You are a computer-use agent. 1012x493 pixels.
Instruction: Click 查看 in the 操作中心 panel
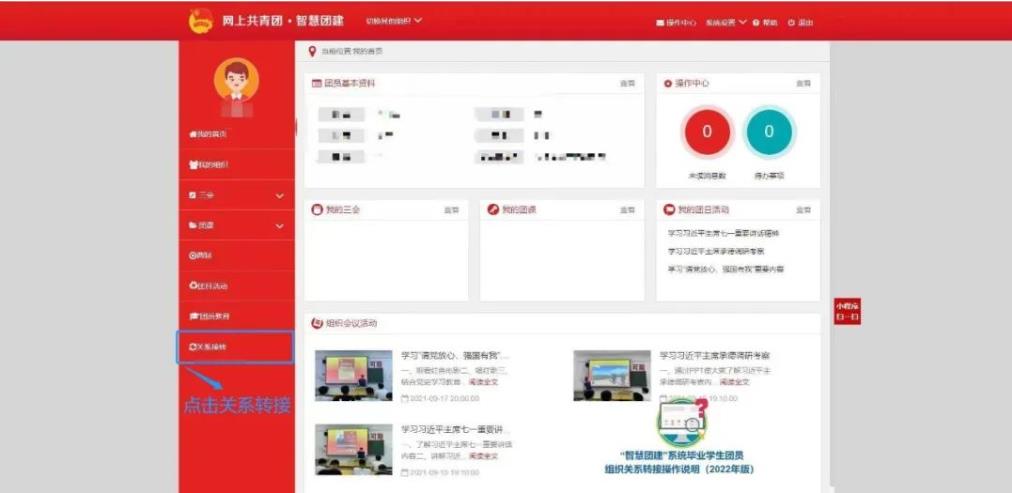point(803,83)
